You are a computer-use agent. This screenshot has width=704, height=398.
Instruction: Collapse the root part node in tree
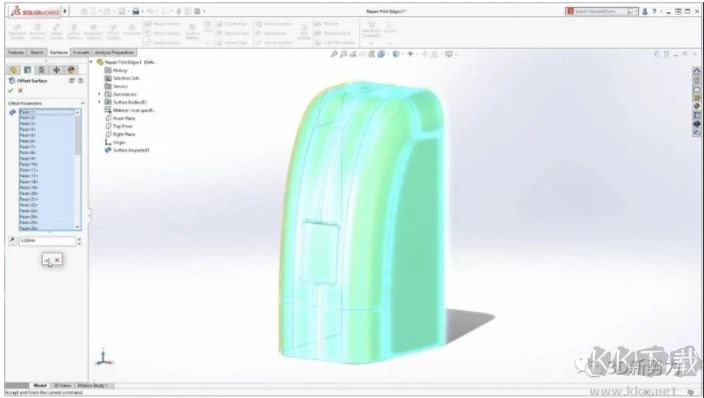pos(92,62)
